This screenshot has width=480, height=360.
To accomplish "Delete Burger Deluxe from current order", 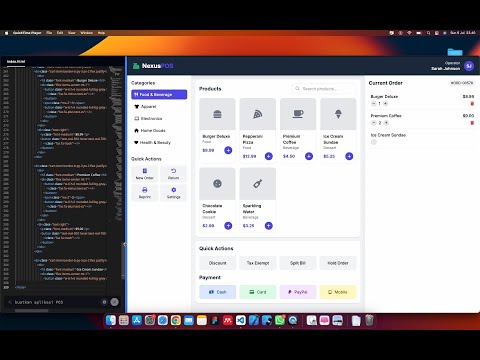I will [x=472, y=104].
